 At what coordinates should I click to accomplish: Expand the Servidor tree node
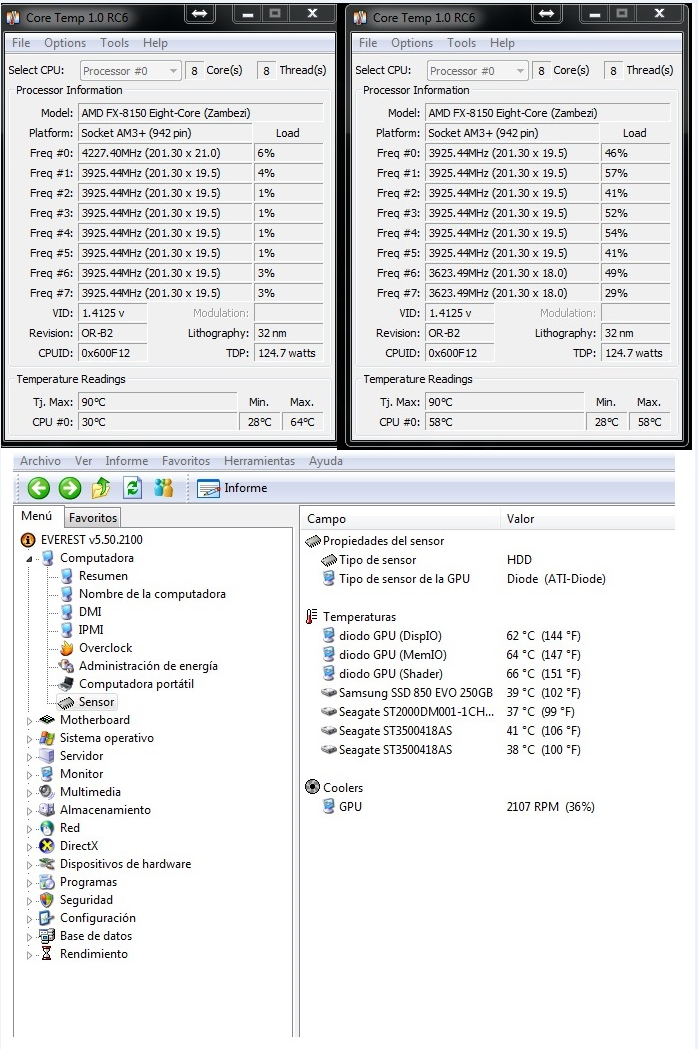29,757
